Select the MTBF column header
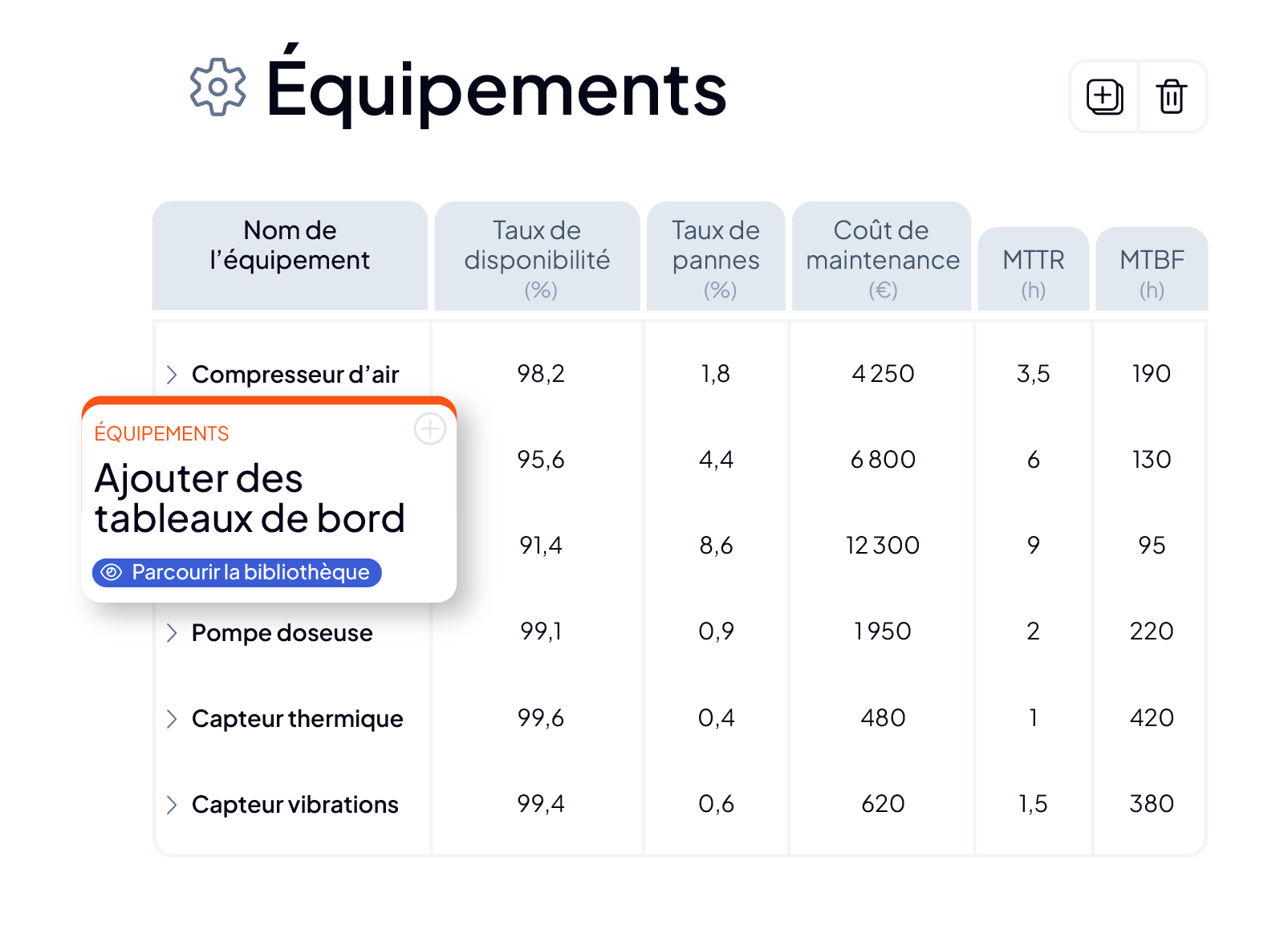The image size is (1288, 950). point(1152,269)
